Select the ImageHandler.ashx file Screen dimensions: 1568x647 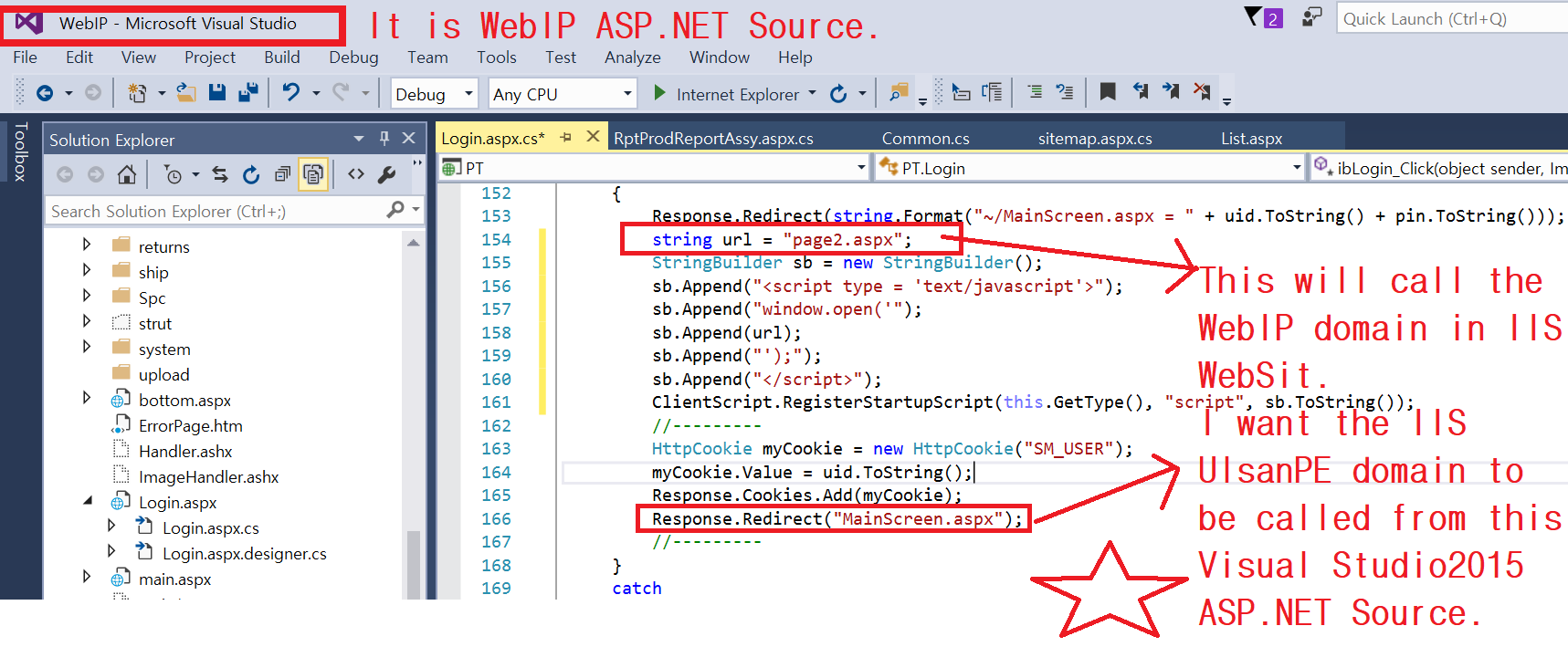pyautogui.click(x=209, y=476)
